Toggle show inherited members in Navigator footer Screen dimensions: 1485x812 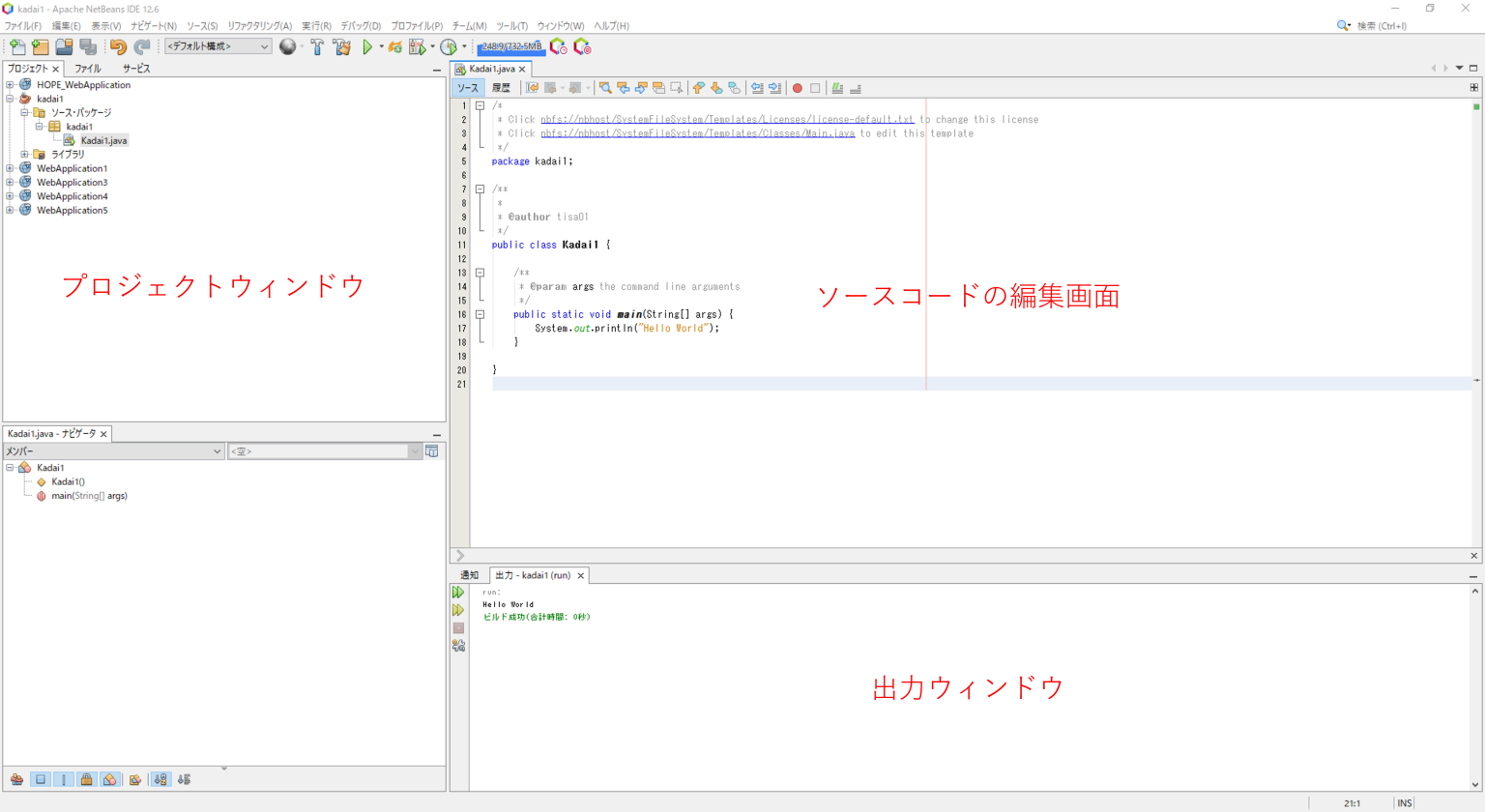click(17, 779)
